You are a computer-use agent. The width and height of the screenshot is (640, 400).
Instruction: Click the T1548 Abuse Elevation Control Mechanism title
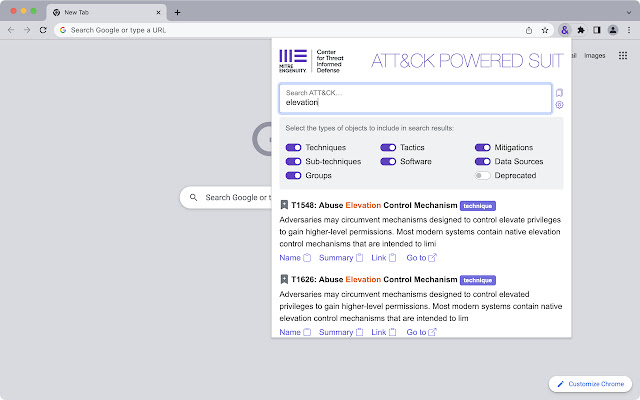tap(374, 205)
